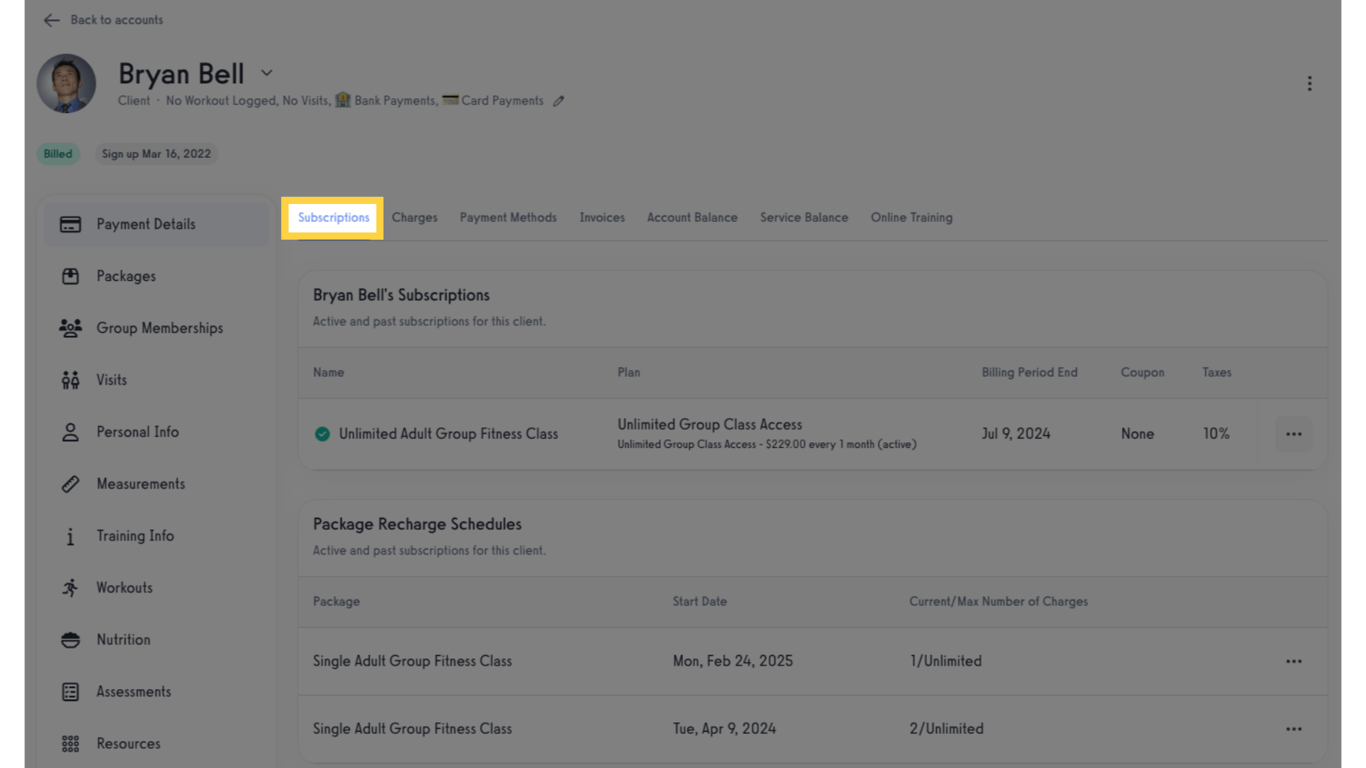Click the Packages sidebar icon
Image resolution: width=1366 pixels, height=768 pixels.
(68, 276)
